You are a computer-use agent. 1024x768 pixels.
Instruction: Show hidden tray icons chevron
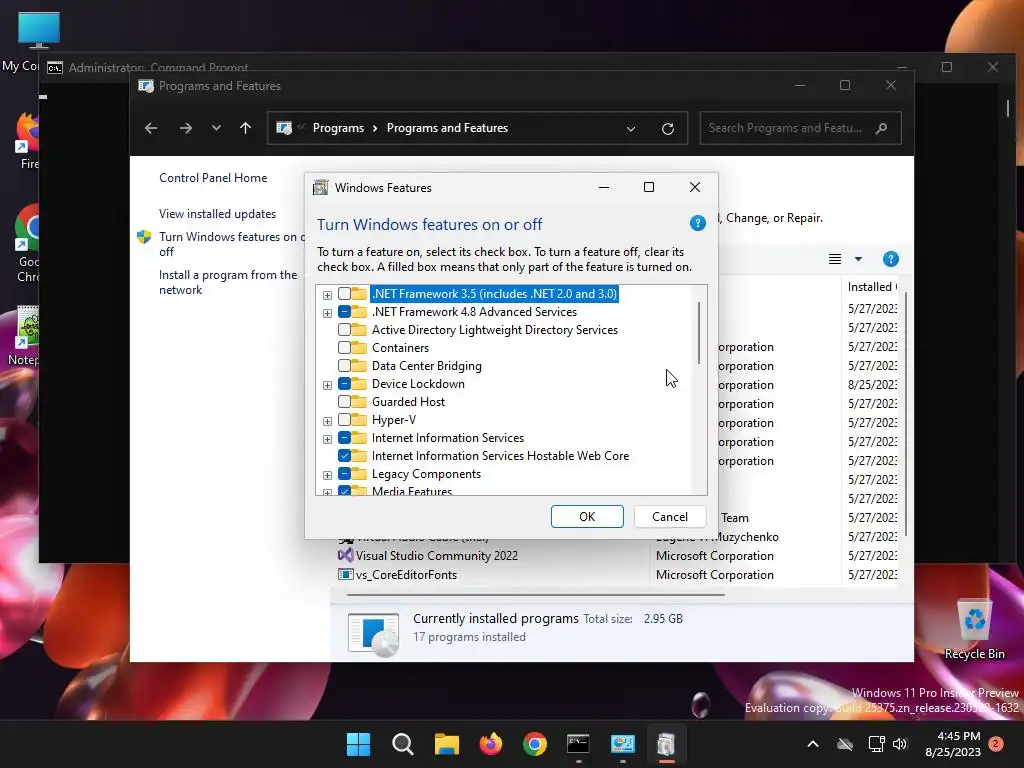point(813,744)
